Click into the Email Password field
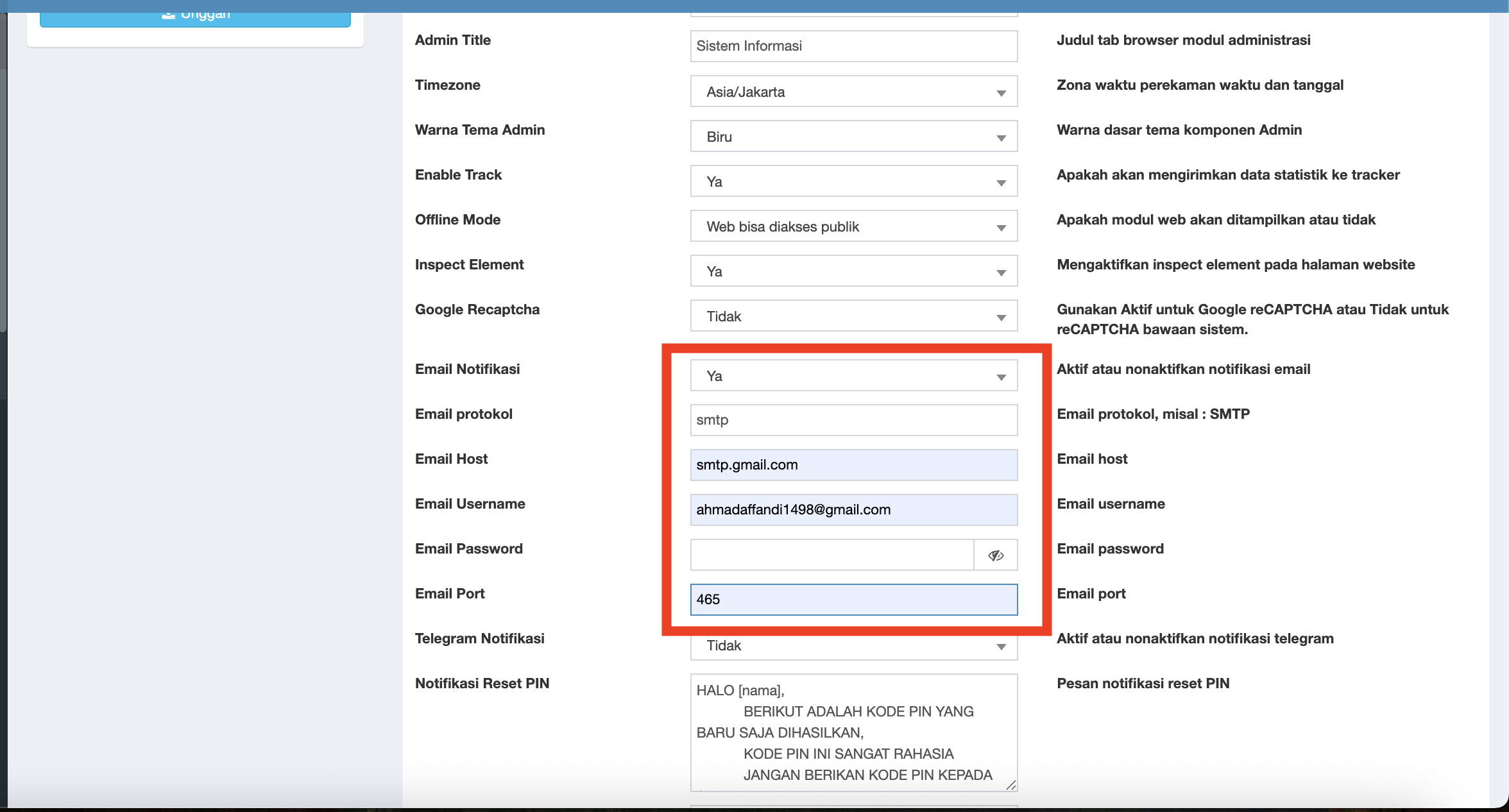Screen dimensions: 1509x812 pos(831,555)
